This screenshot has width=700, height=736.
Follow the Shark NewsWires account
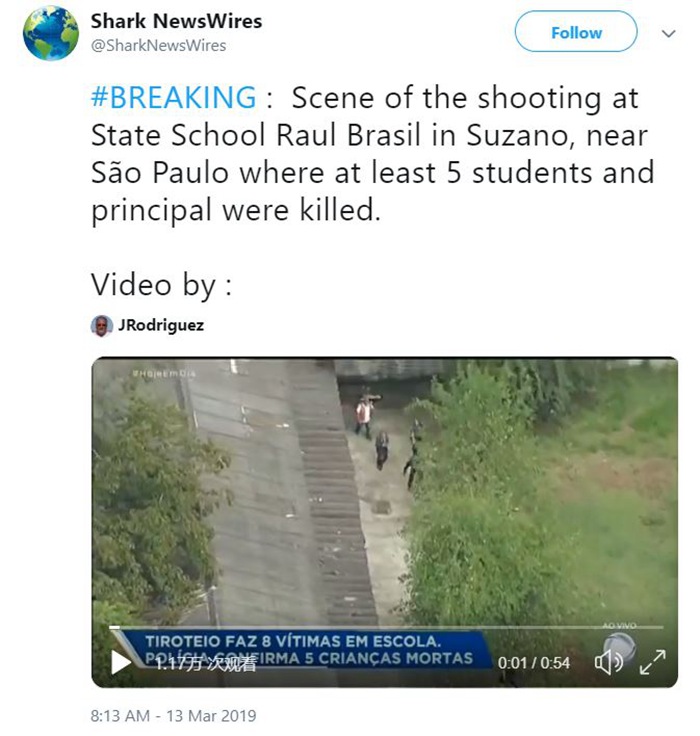pyautogui.click(x=576, y=31)
